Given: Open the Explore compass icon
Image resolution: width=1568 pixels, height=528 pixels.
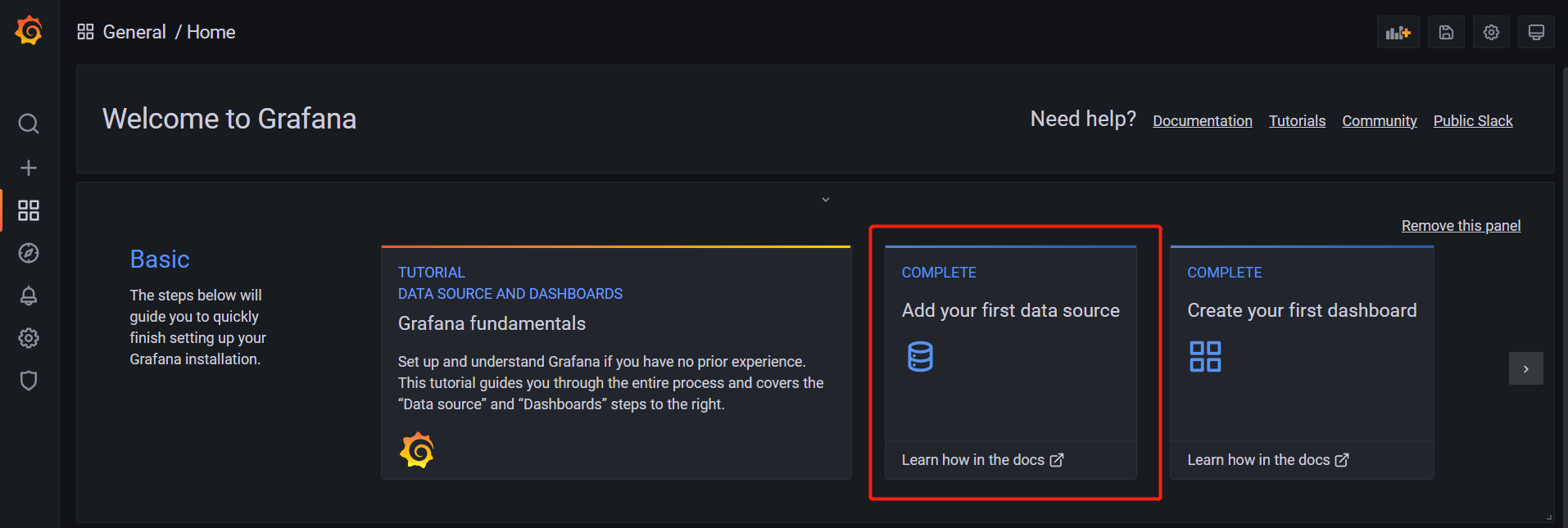Looking at the screenshot, I should tap(29, 253).
